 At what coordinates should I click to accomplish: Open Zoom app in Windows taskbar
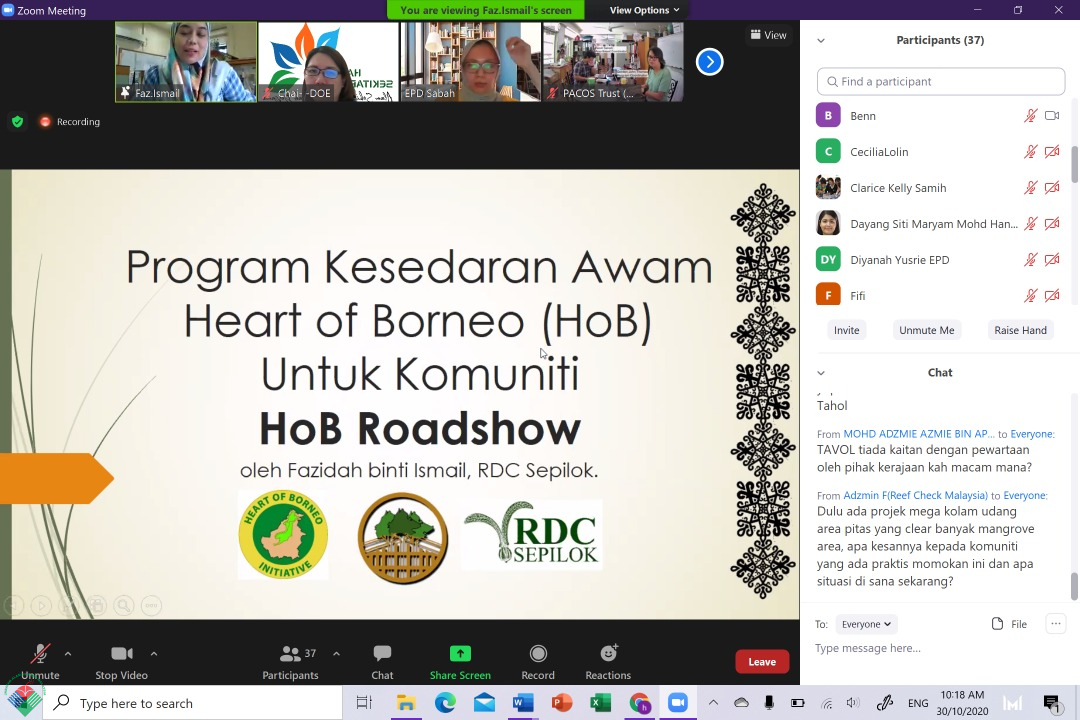tap(678, 703)
